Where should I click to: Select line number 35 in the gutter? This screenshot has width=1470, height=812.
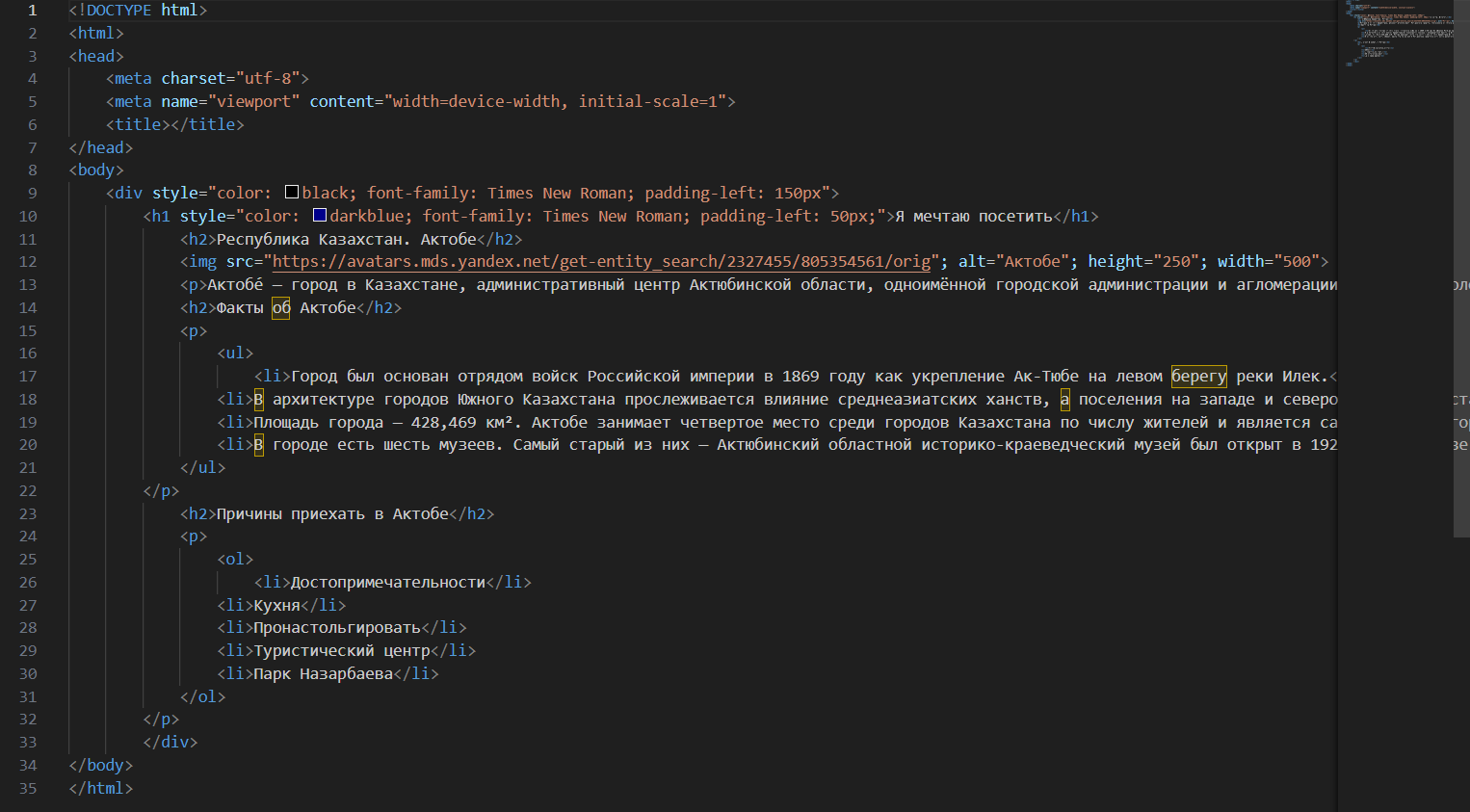[x=28, y=788]
